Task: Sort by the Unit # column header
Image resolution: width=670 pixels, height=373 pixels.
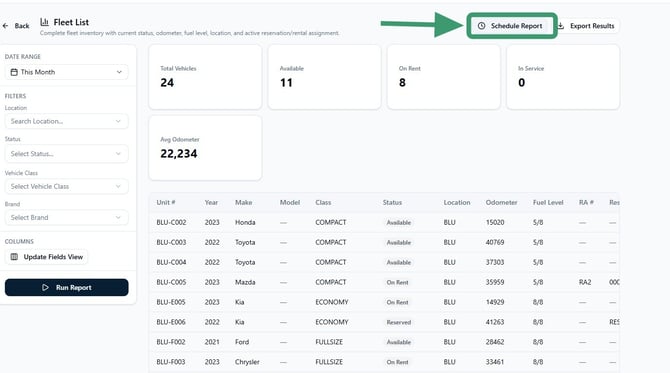Action: (166, 203)
